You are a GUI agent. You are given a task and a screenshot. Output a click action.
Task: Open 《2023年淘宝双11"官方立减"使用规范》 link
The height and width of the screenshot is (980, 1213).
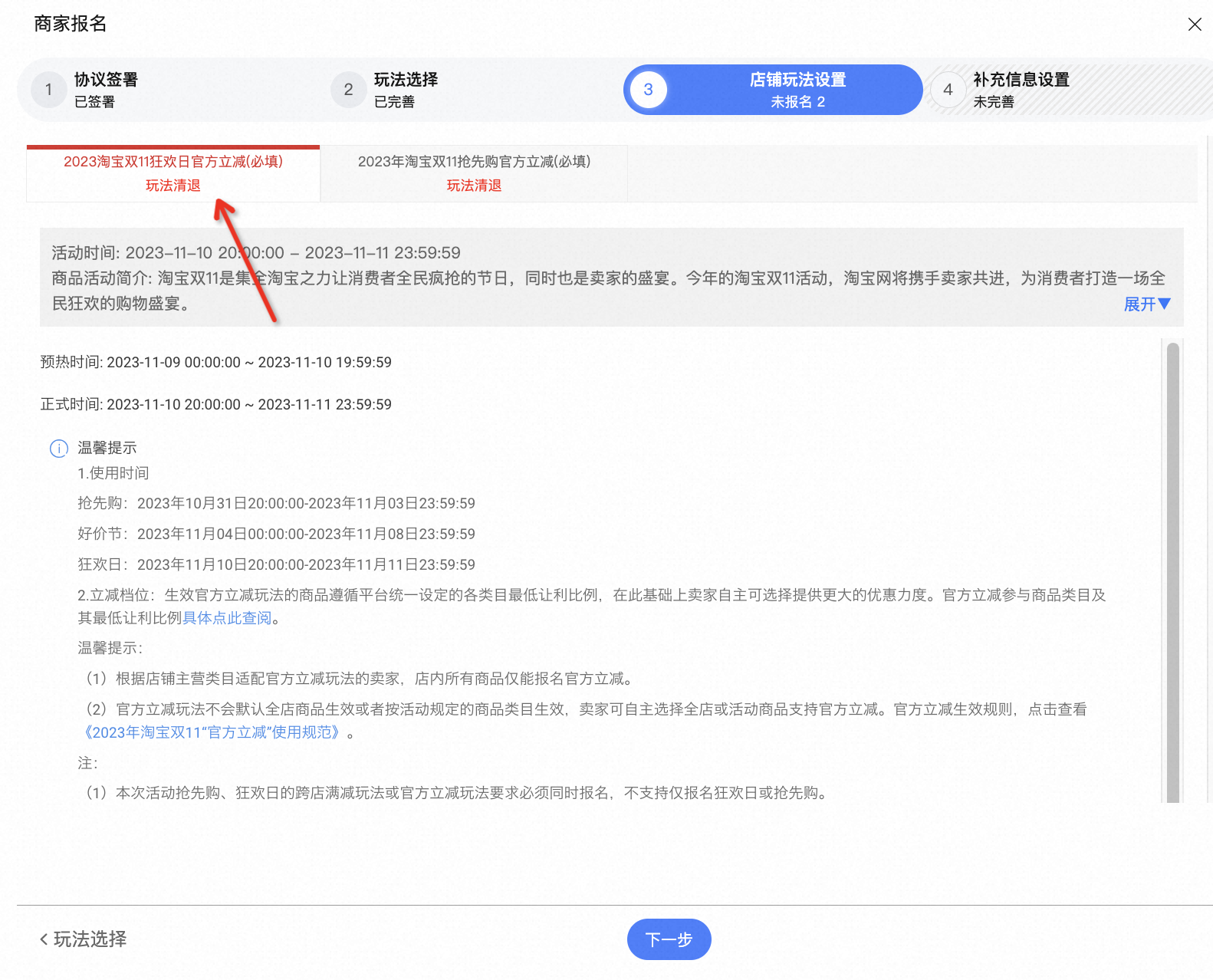(212, 732)
